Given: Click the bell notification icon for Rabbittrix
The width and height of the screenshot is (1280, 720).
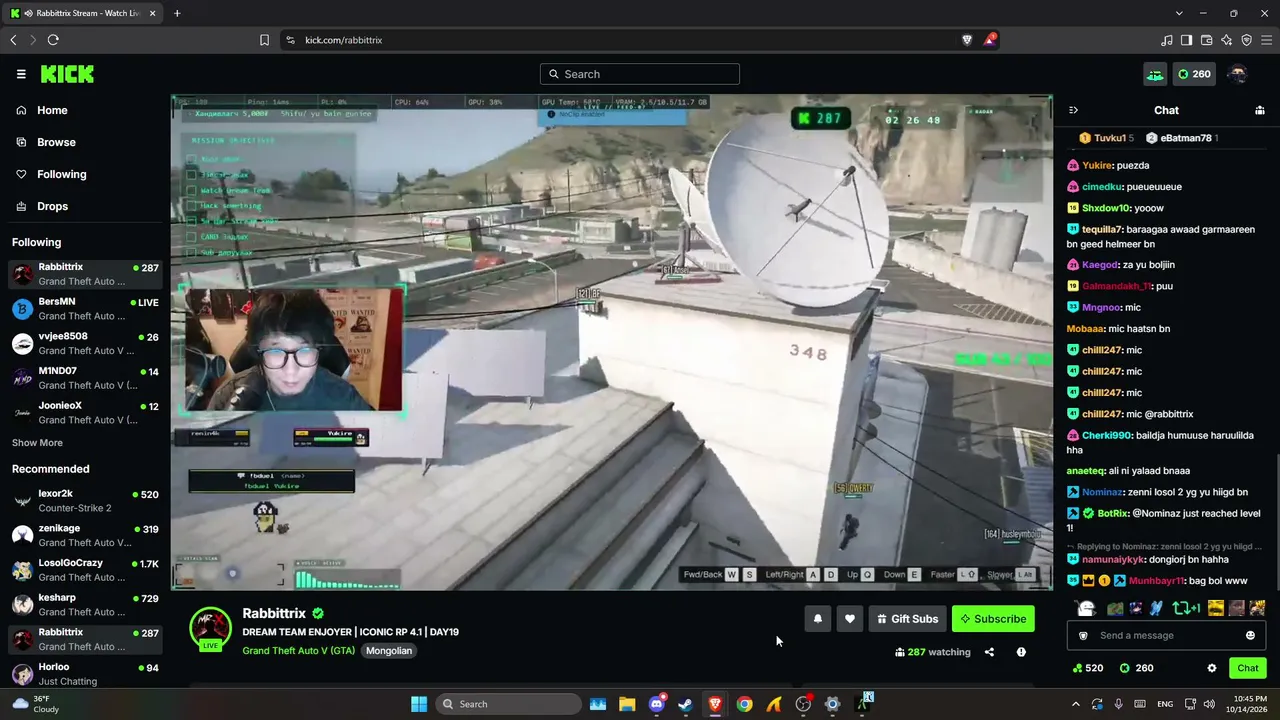Looking at the screenshot, I should click(x=817, y=619).
